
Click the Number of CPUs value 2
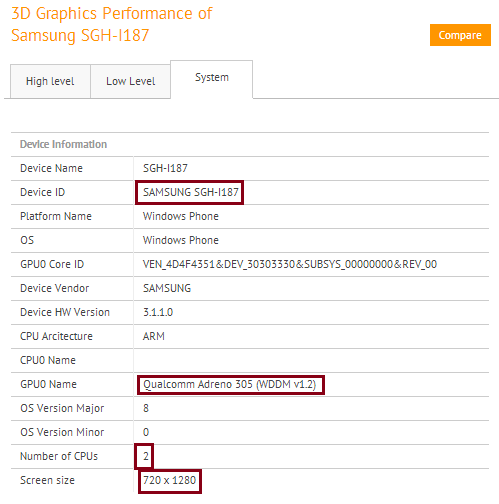[146, 456]
